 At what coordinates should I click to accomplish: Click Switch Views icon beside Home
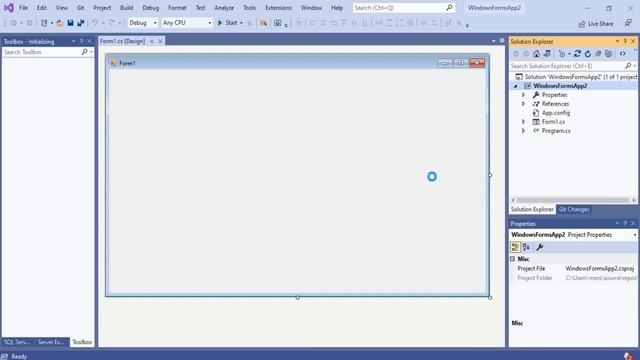point(547,54)
